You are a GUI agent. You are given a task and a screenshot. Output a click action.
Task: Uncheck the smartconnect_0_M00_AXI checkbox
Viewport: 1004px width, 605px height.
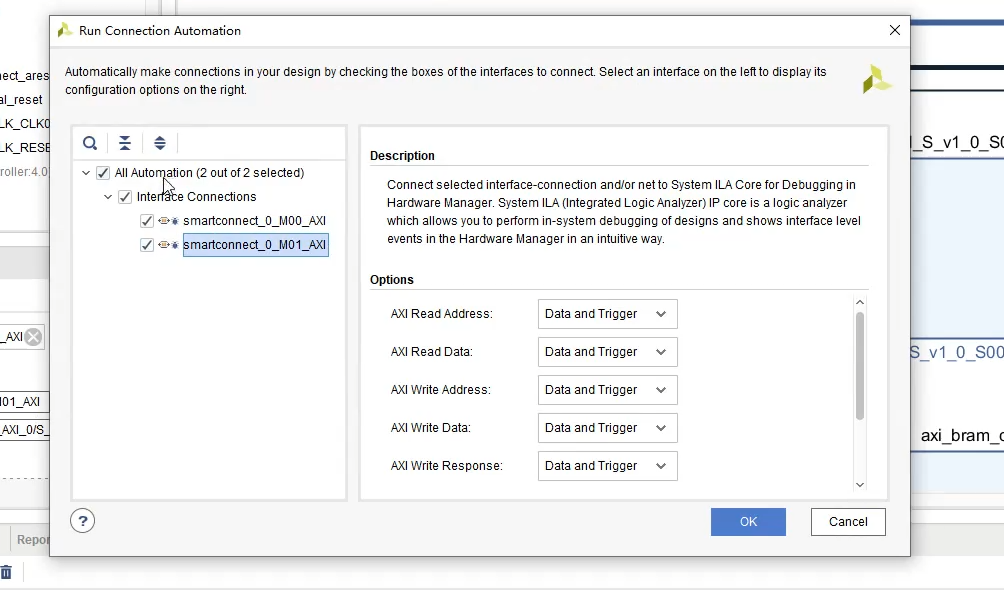coord(147,221)
